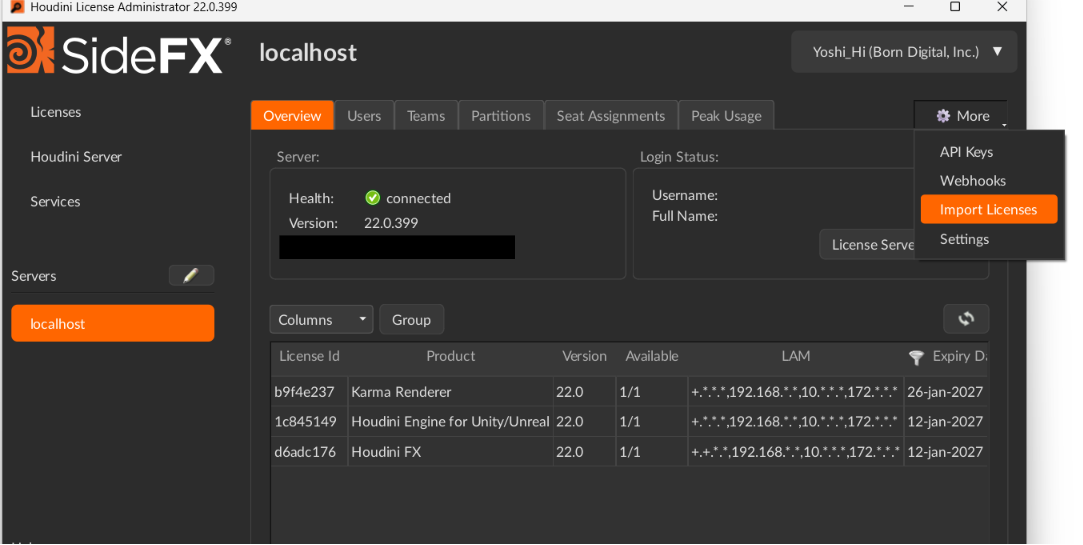
Task: Switch to the Users tab
Action: 364,116
